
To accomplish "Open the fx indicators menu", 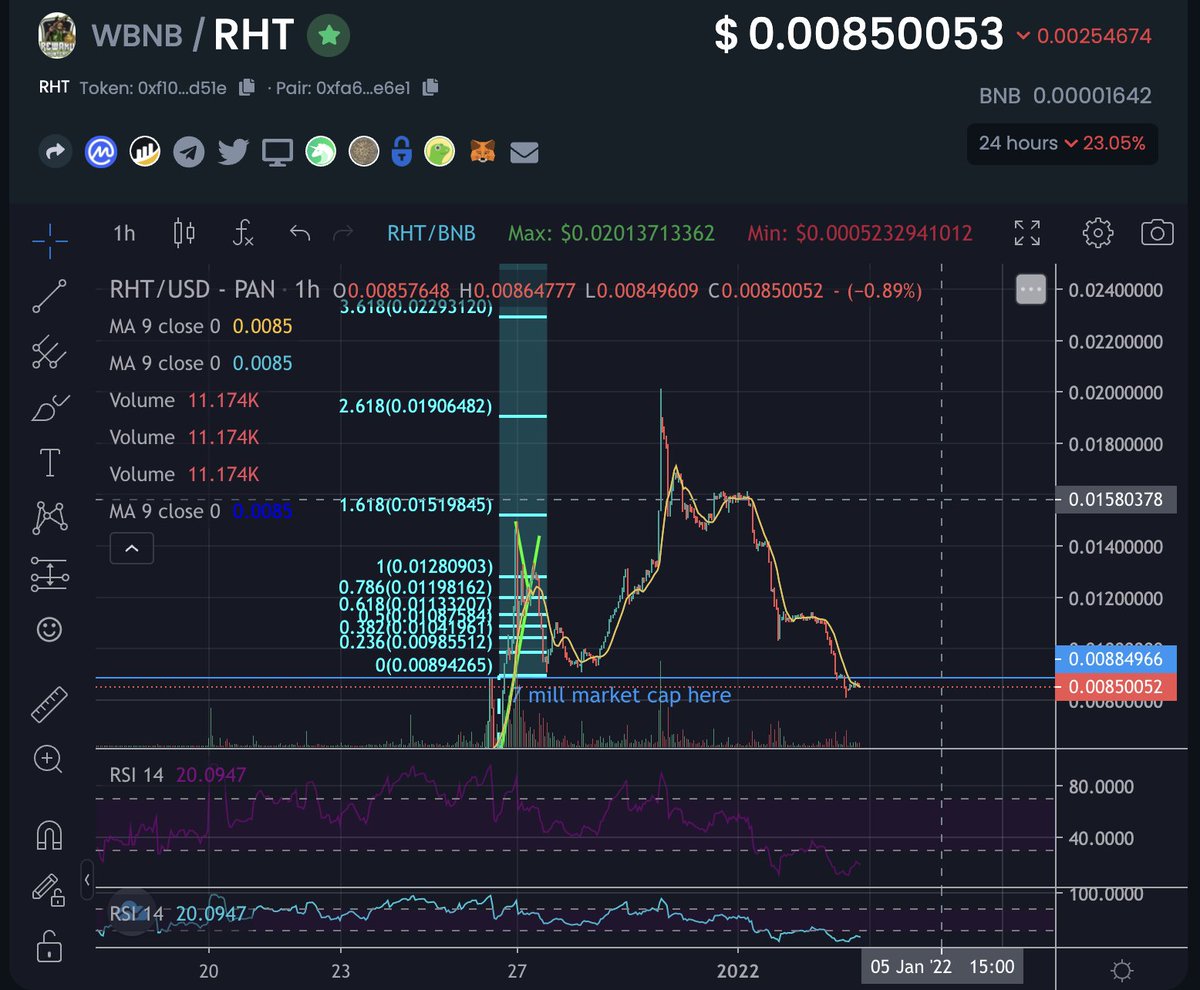I will [243, 234].
